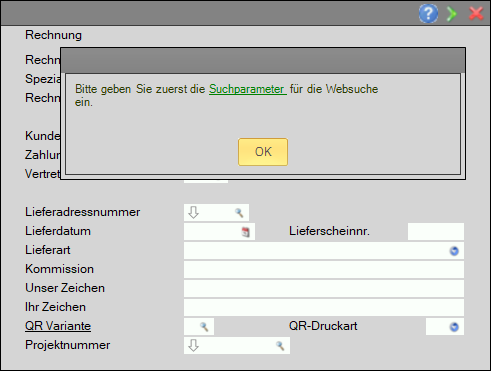Close the form with the red X
The height and width of the screenshot is (371, 491).
pos(476,14)
